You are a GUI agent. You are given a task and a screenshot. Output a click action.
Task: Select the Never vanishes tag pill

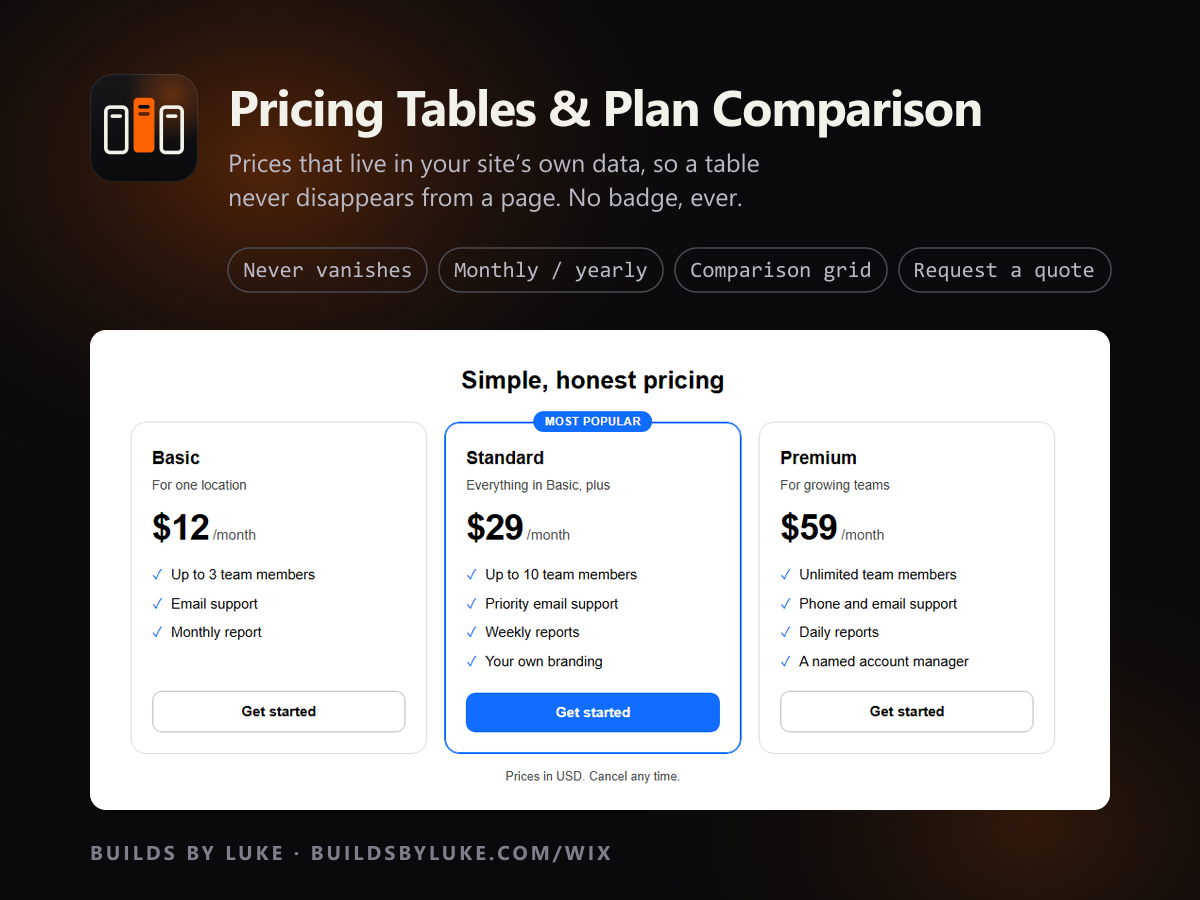pyautogui.click(x=328, y=270)
